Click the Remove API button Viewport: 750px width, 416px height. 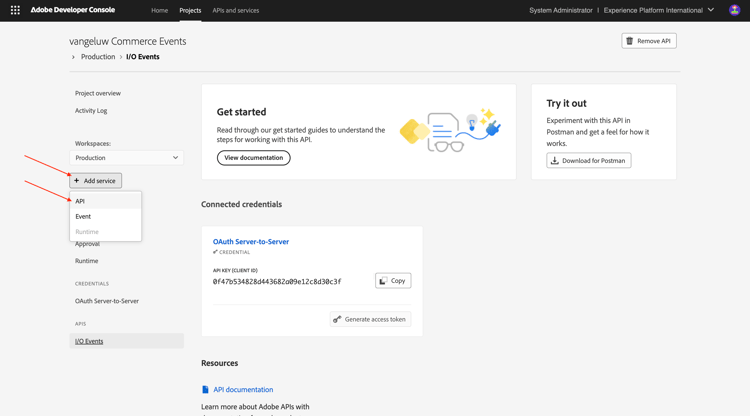pyautogui.click(x=649, y=41)
